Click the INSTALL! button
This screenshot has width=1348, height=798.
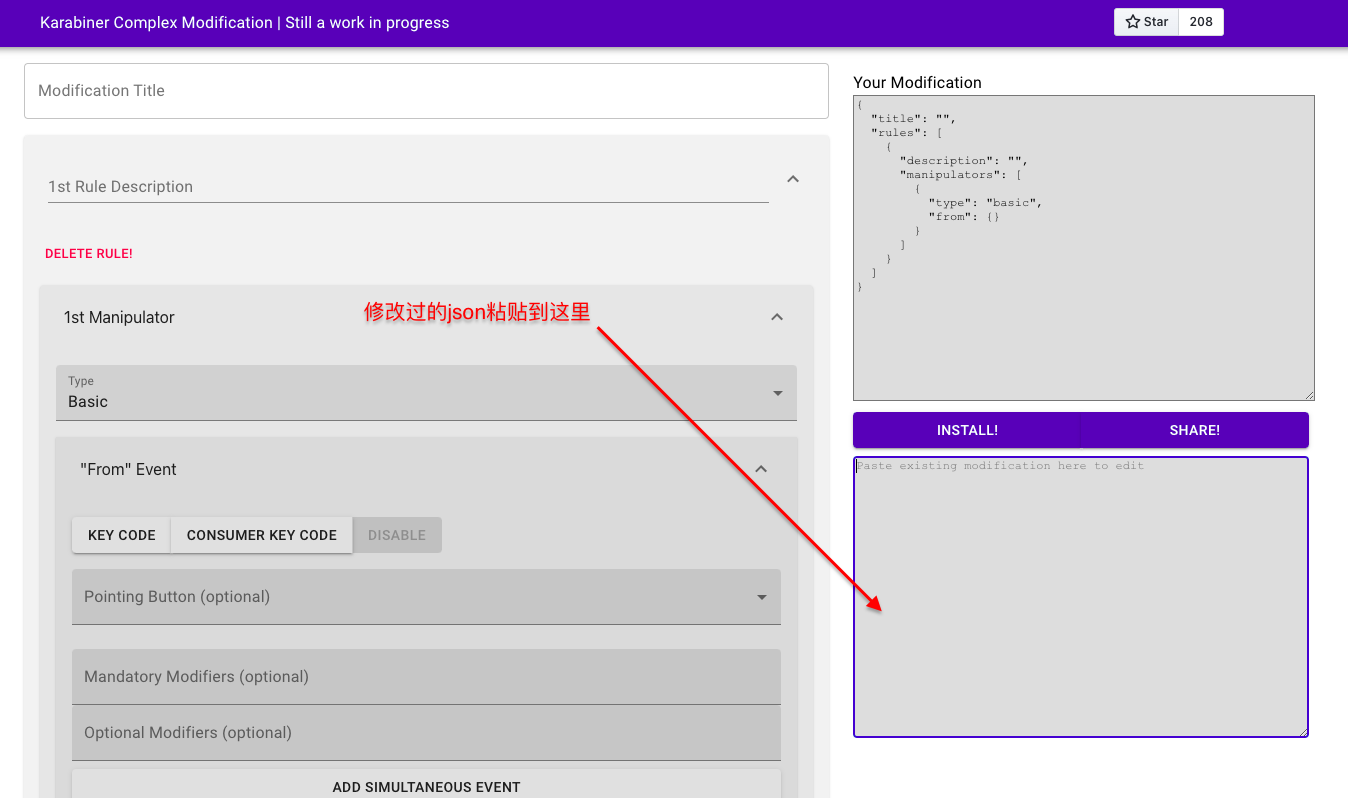tap(967, 430)
